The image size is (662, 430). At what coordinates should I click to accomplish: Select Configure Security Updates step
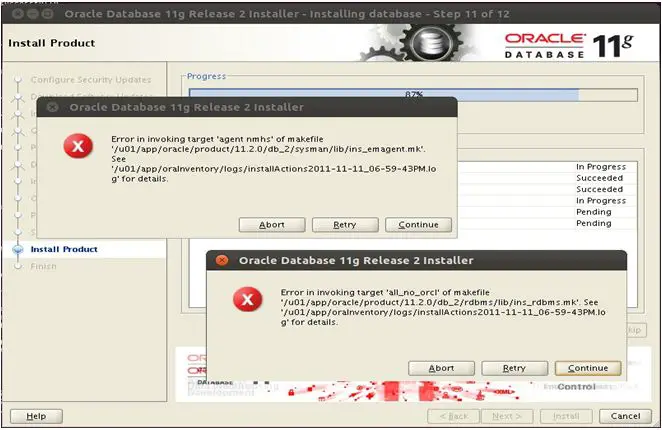click(91, 80)
